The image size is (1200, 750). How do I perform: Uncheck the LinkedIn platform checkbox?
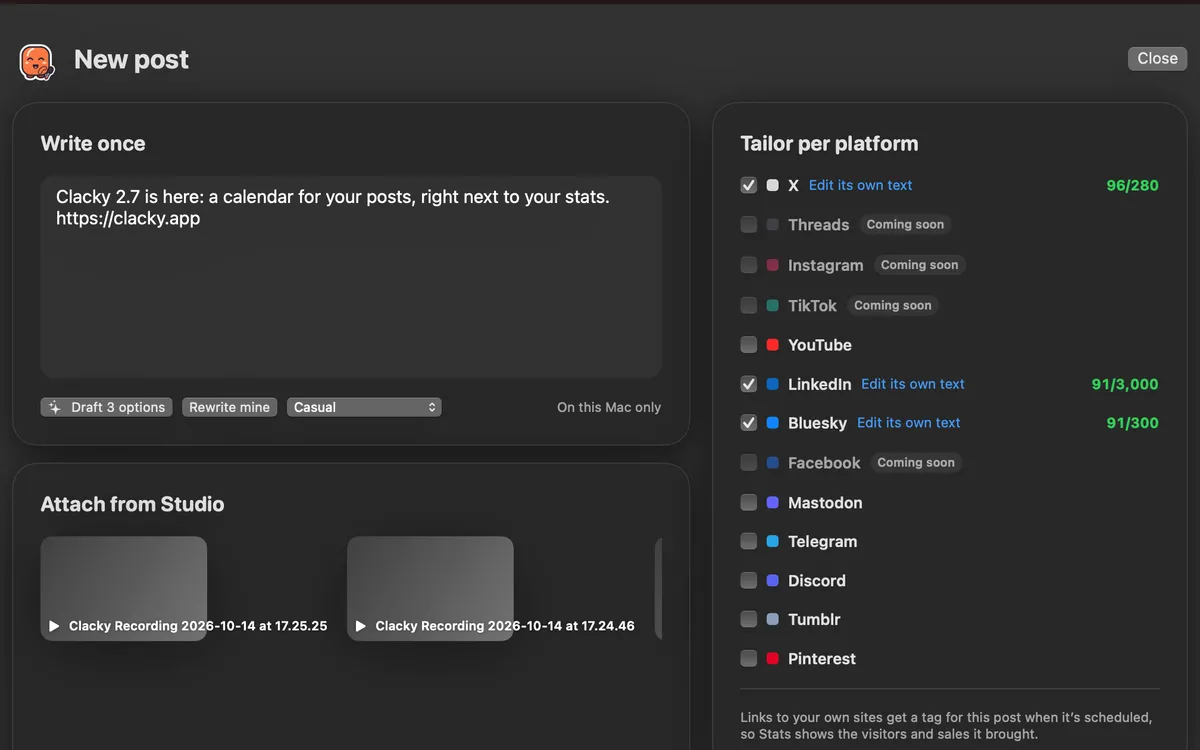click(749, 384)
